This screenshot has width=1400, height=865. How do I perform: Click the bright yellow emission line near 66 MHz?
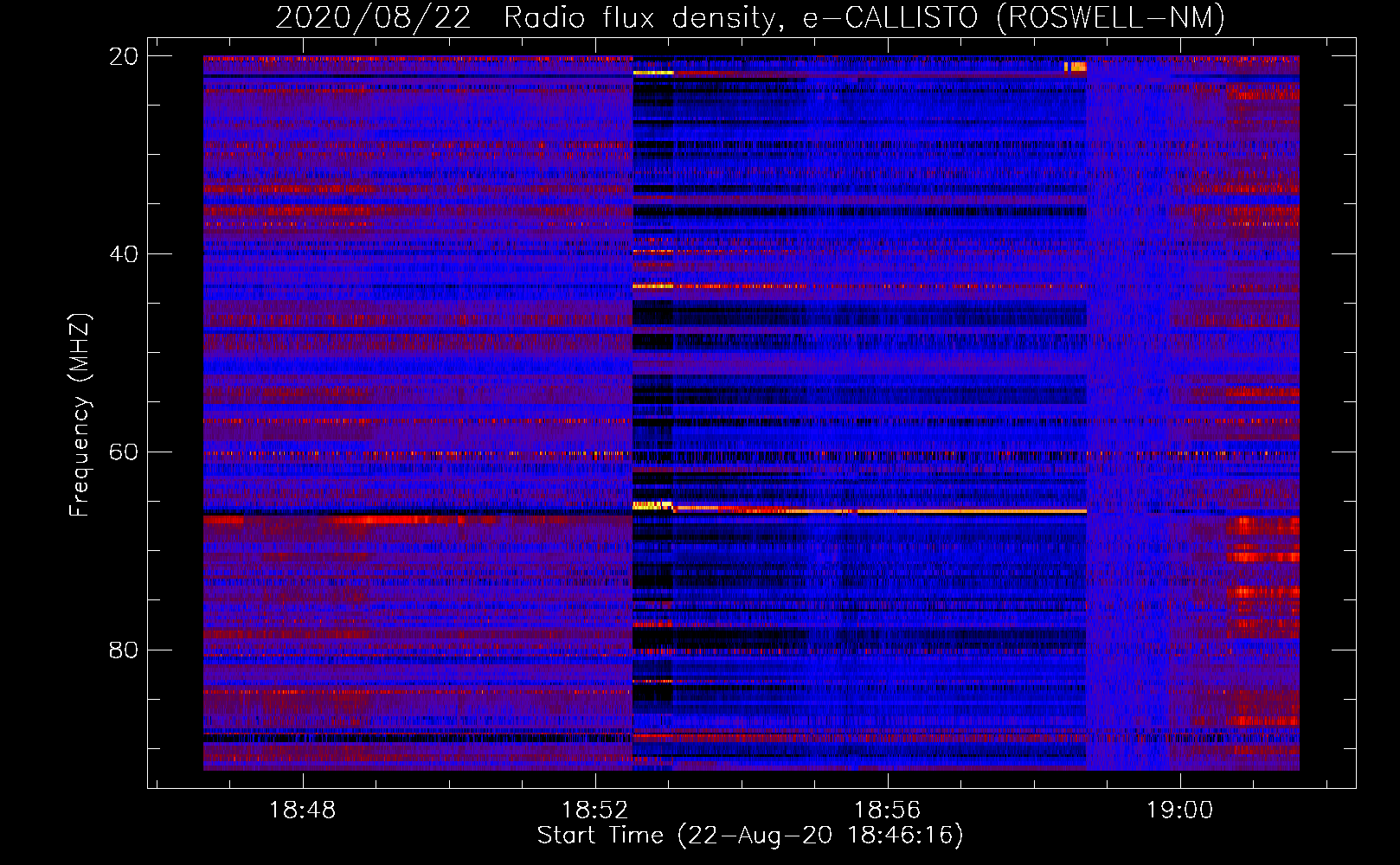859,510
